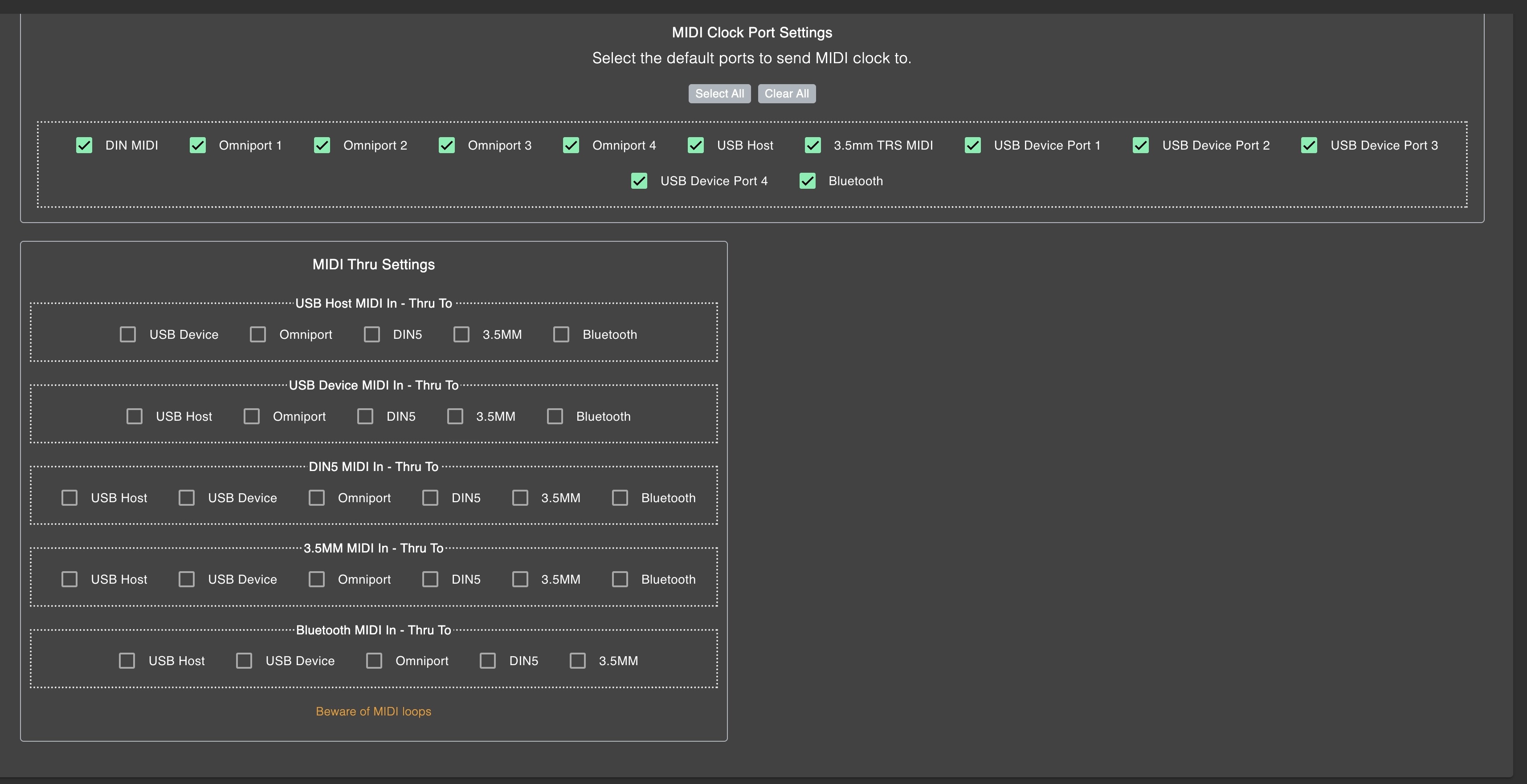Enable DIN5 thru to USB Host
Viewport: 1527px width, 784px height.
[x=69, y=498]
